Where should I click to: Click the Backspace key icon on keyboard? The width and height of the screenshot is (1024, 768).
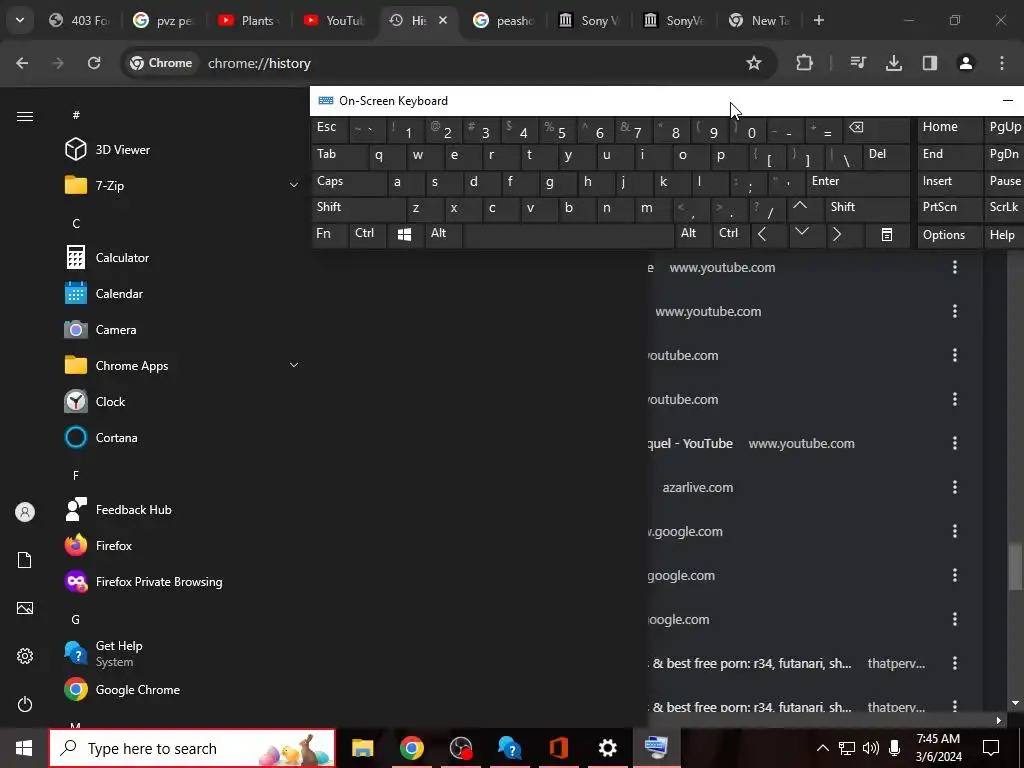pos(876,129)
